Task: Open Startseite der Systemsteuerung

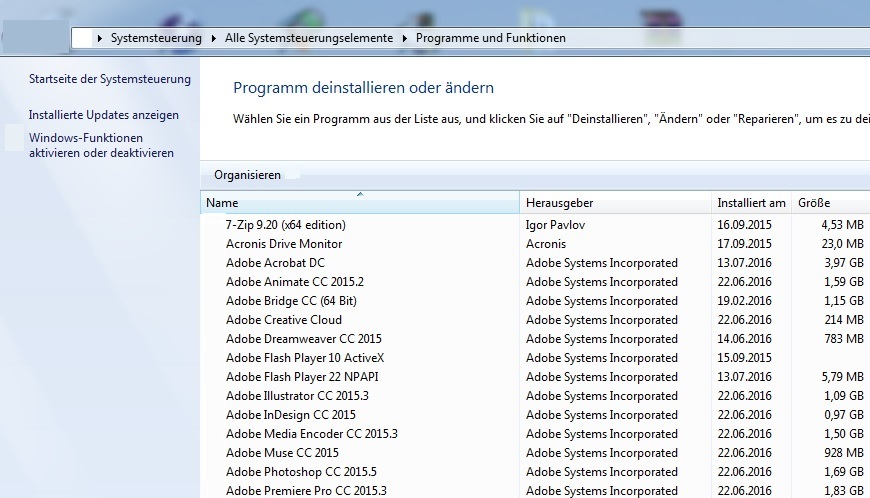Action: tap(110, 79)
